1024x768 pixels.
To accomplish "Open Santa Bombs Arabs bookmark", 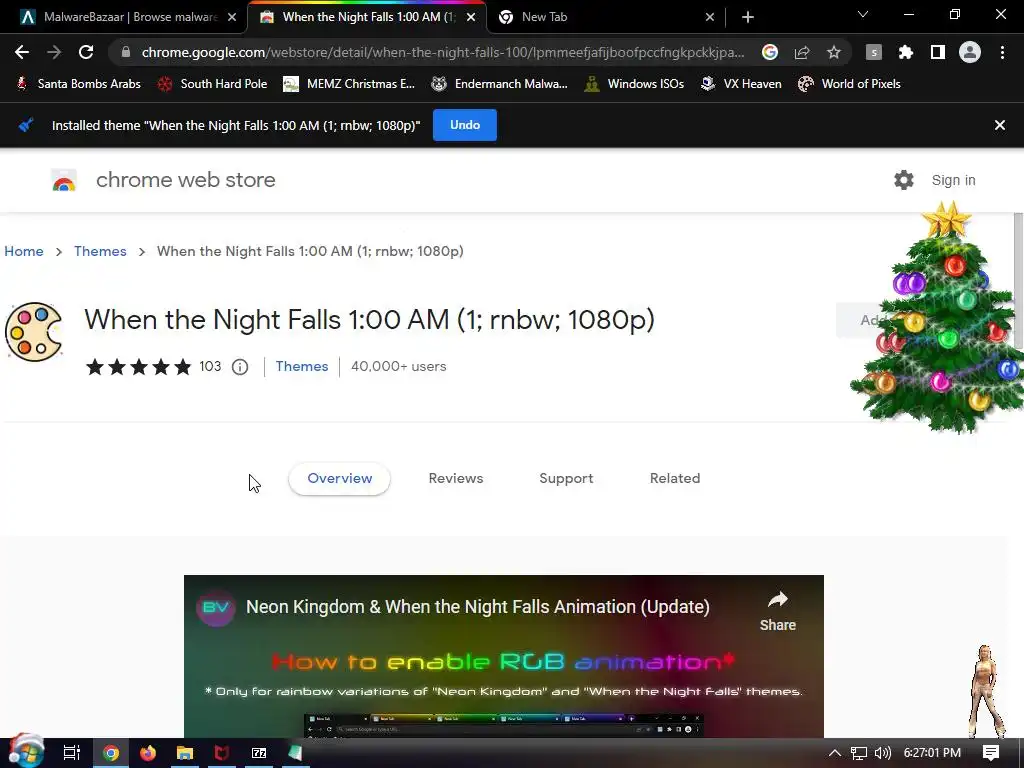I will tap(78, 84).
